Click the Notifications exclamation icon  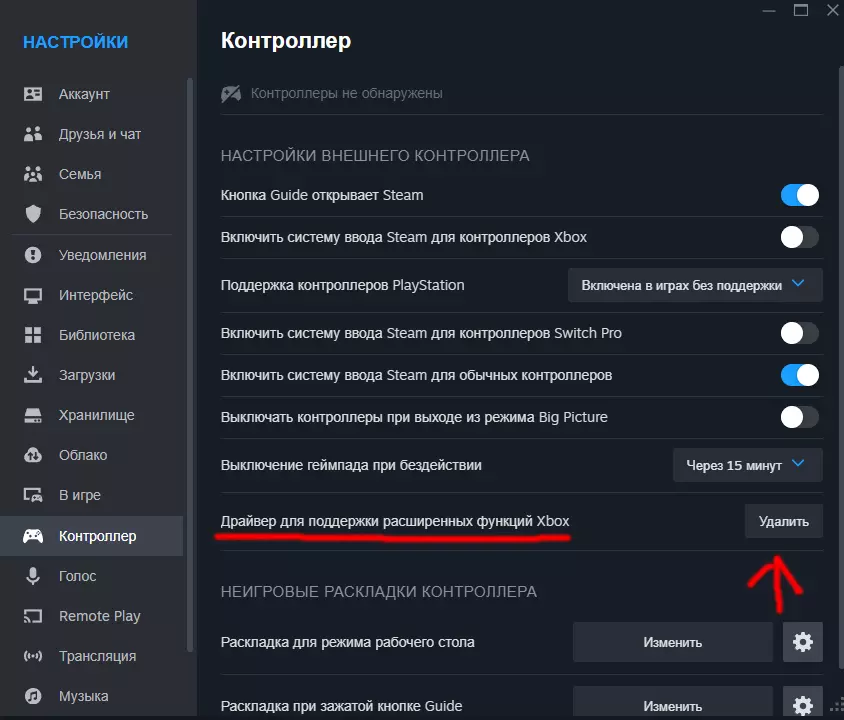point(33,255)
